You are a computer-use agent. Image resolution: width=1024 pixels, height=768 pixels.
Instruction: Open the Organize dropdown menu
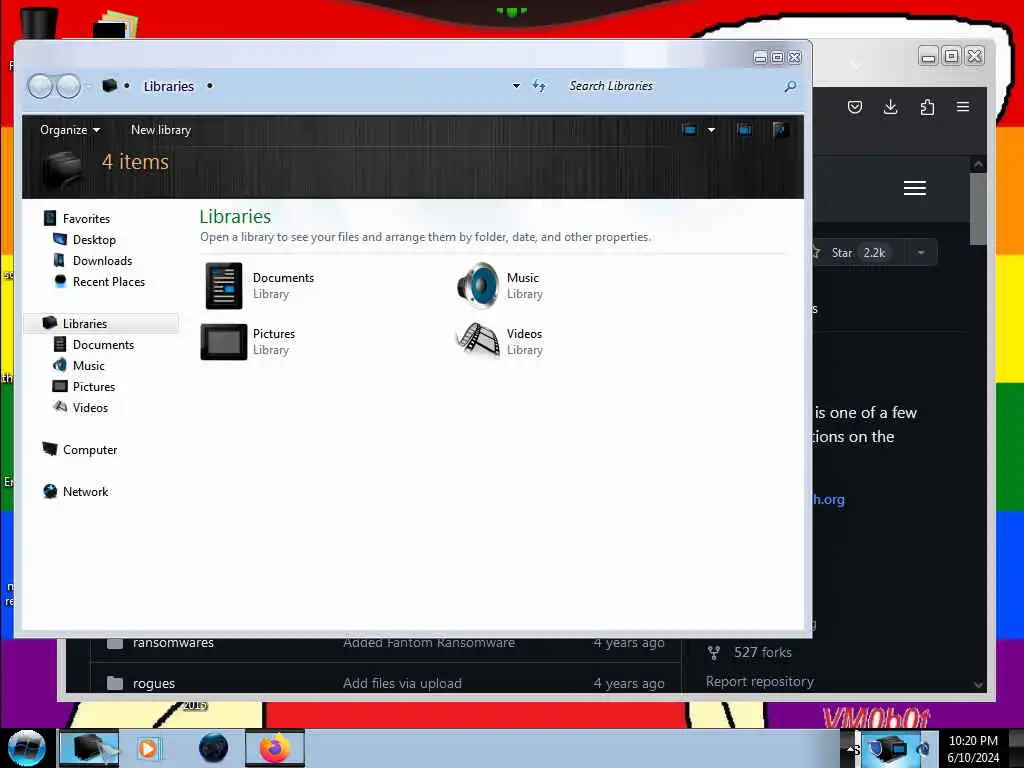click(70, 130)
